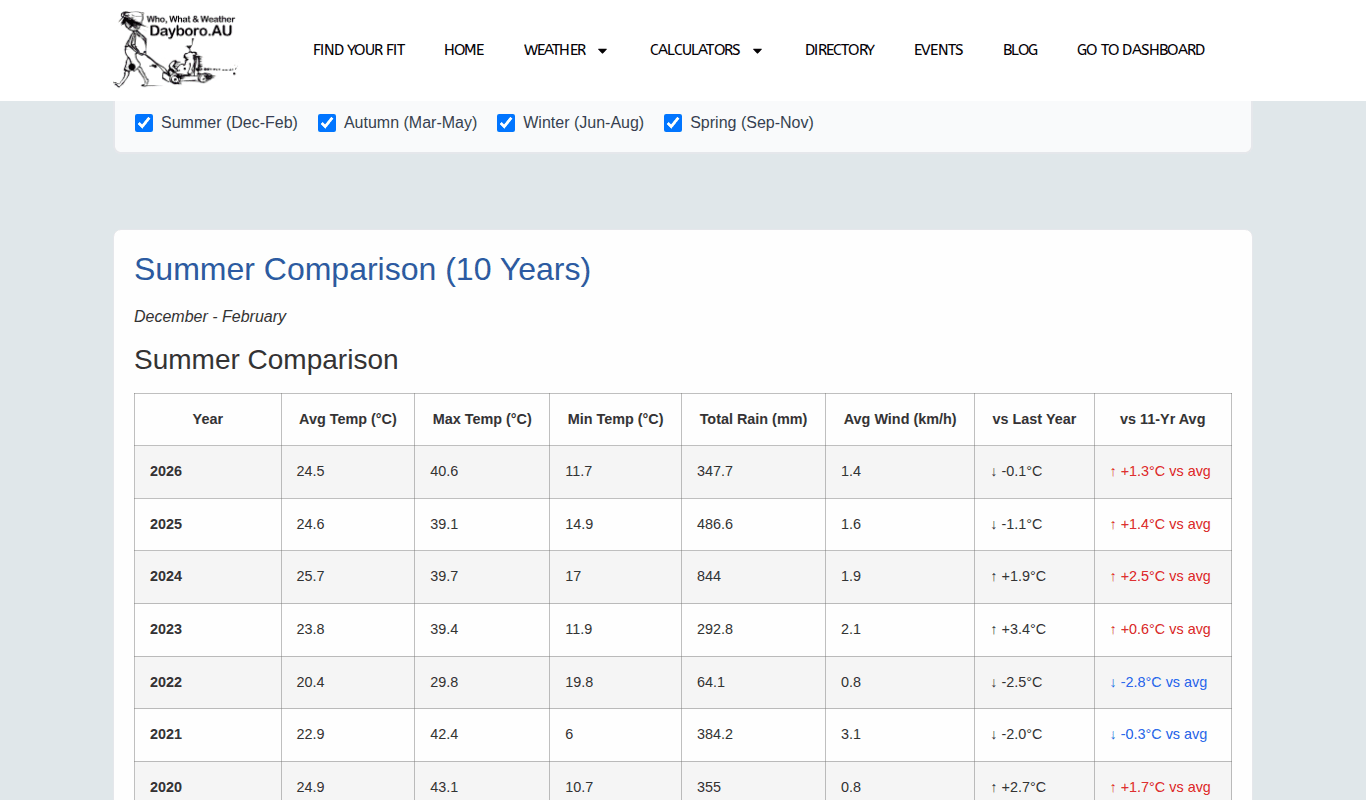Toggle the Winter (Jun-Aug) checkbox
This screenshot has height=800, width=1366.
click(x=506, y=123)
